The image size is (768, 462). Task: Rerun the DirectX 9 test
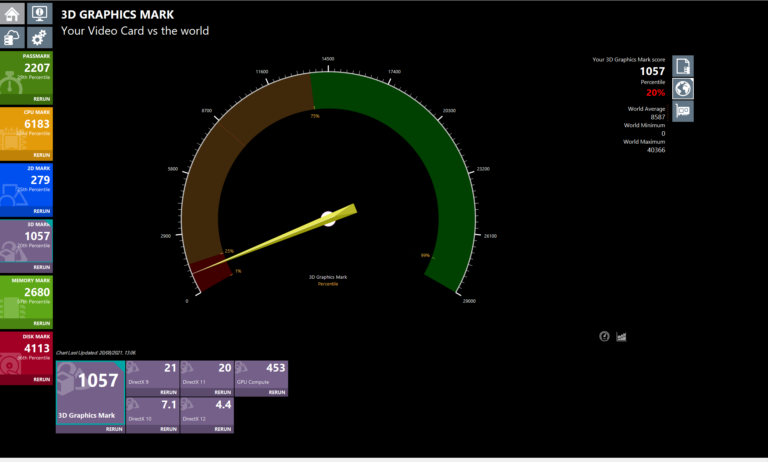click(168, 393)
